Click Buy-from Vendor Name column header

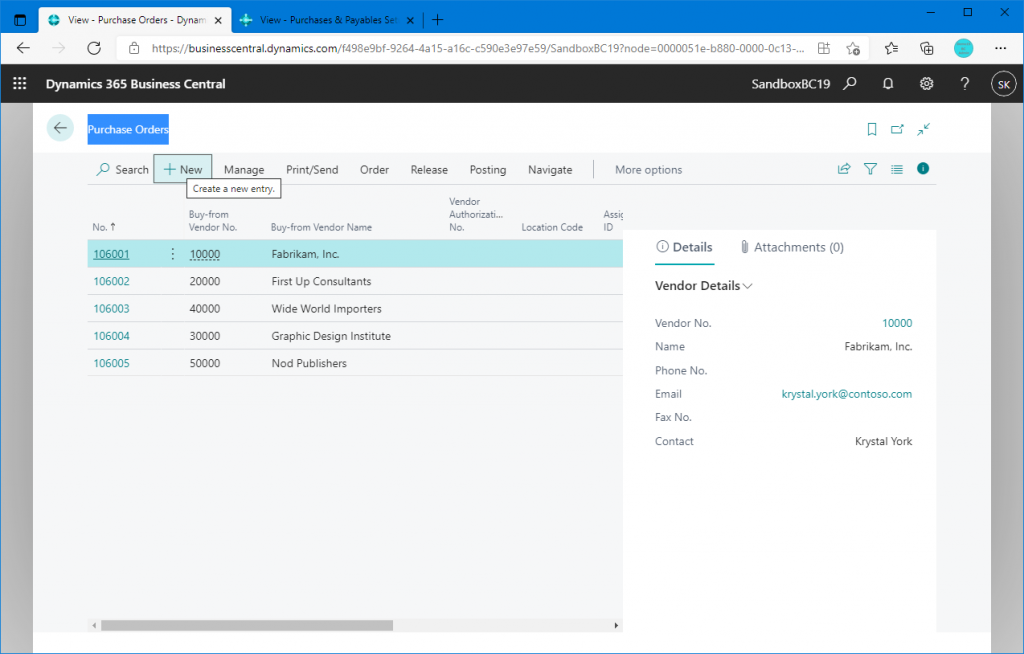321,227
